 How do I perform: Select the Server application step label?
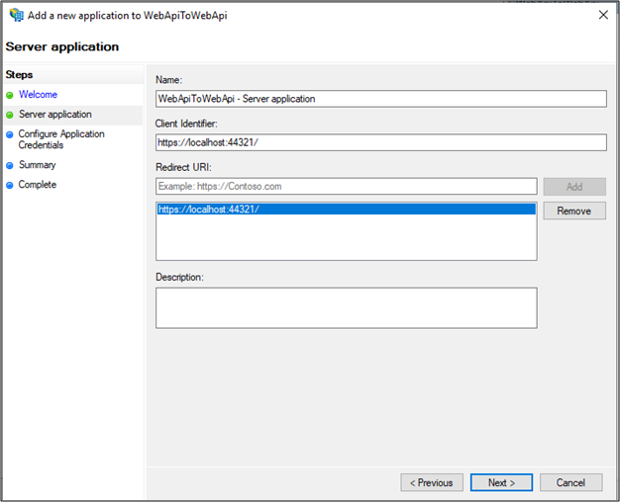pos(55,115)
